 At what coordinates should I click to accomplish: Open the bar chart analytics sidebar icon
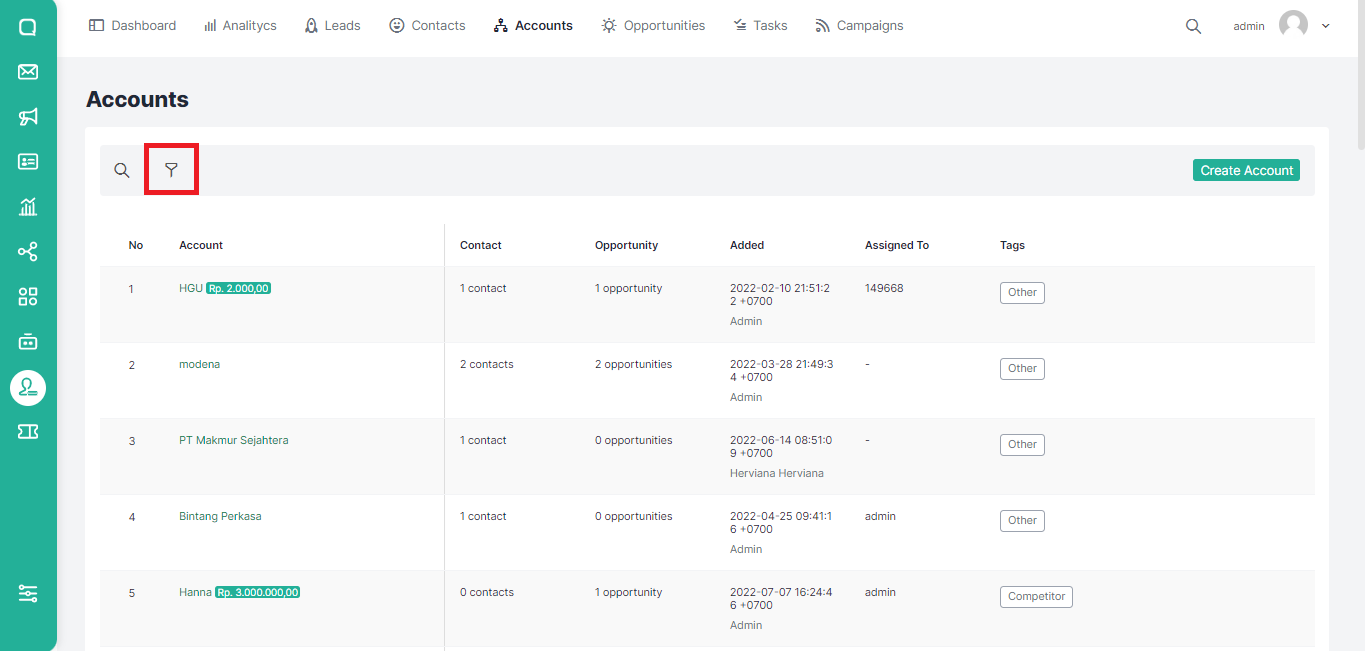coord(28,206)
